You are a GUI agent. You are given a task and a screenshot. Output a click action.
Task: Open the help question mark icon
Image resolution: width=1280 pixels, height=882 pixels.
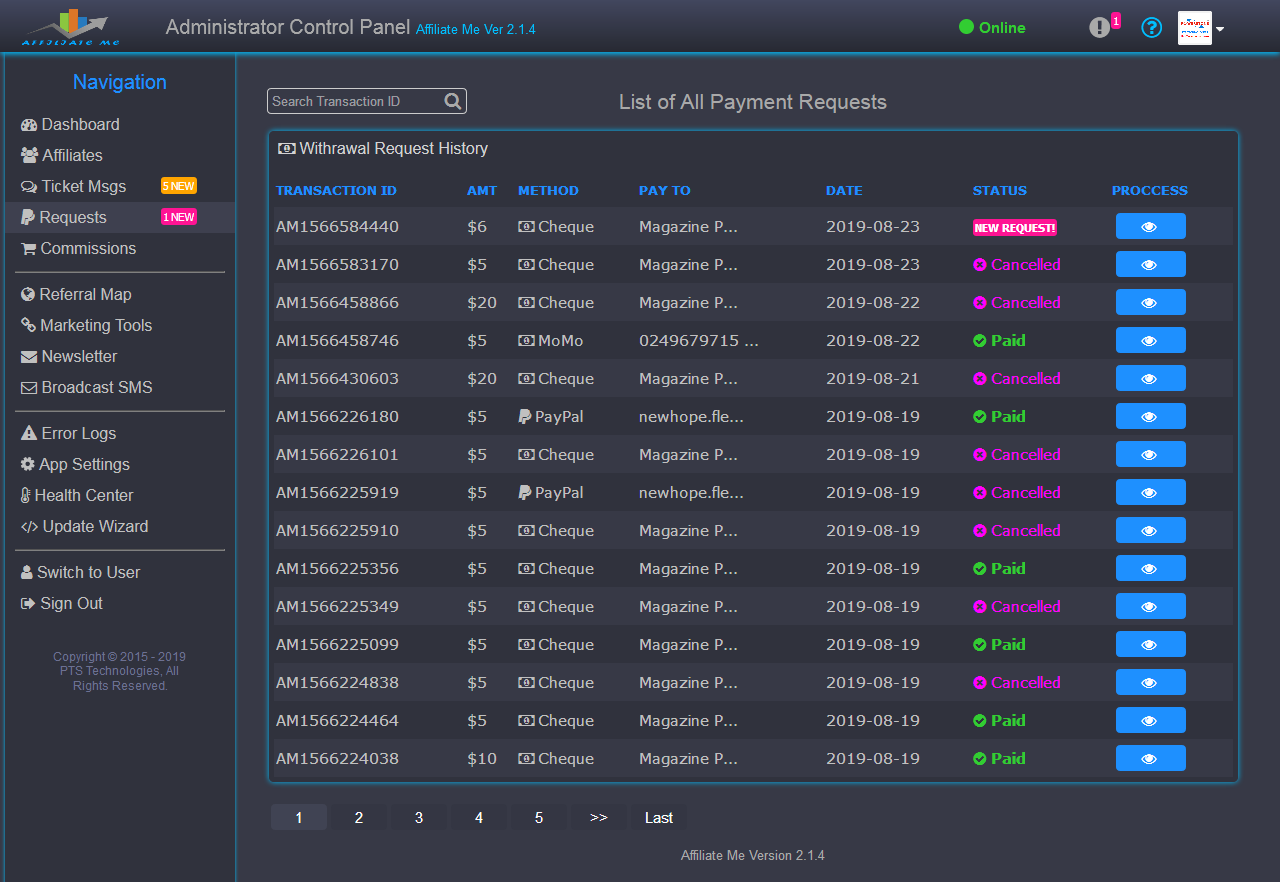tap(1152, 28)
